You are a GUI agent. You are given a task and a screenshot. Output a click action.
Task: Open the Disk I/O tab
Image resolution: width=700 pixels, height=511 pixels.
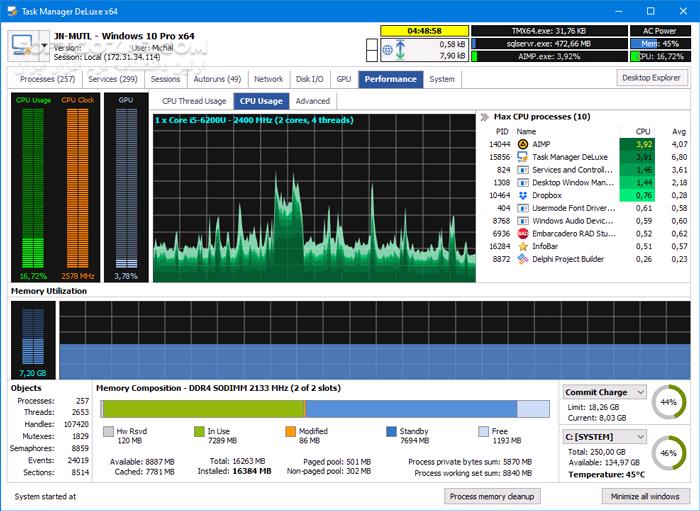[x=310, y=79]
